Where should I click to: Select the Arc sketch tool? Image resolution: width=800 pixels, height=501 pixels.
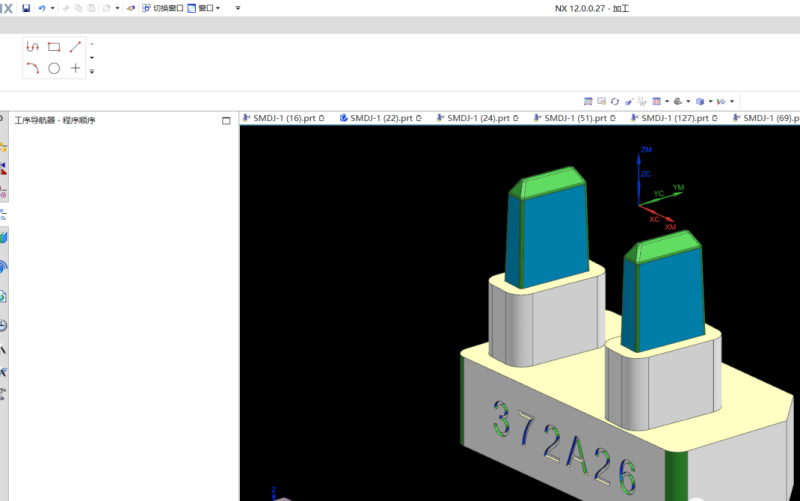point(33,68)
